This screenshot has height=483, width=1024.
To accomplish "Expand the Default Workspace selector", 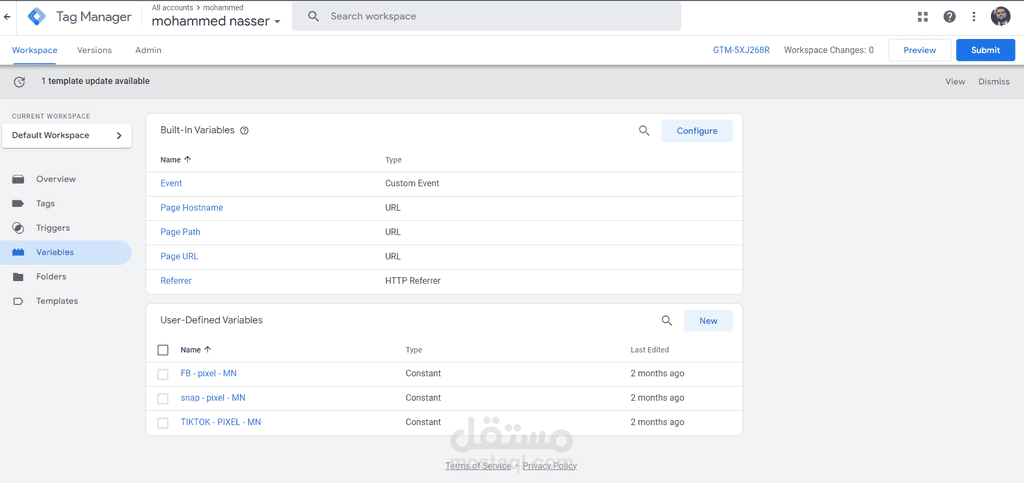I will [67, 136].
